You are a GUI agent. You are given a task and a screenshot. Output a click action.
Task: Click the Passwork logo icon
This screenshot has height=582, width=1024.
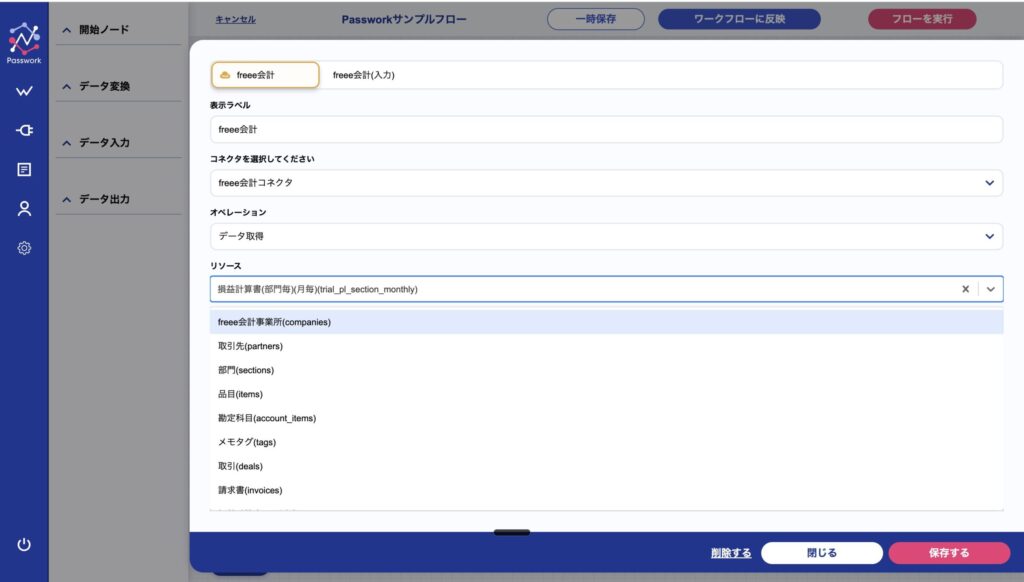[x=24, y=39]
